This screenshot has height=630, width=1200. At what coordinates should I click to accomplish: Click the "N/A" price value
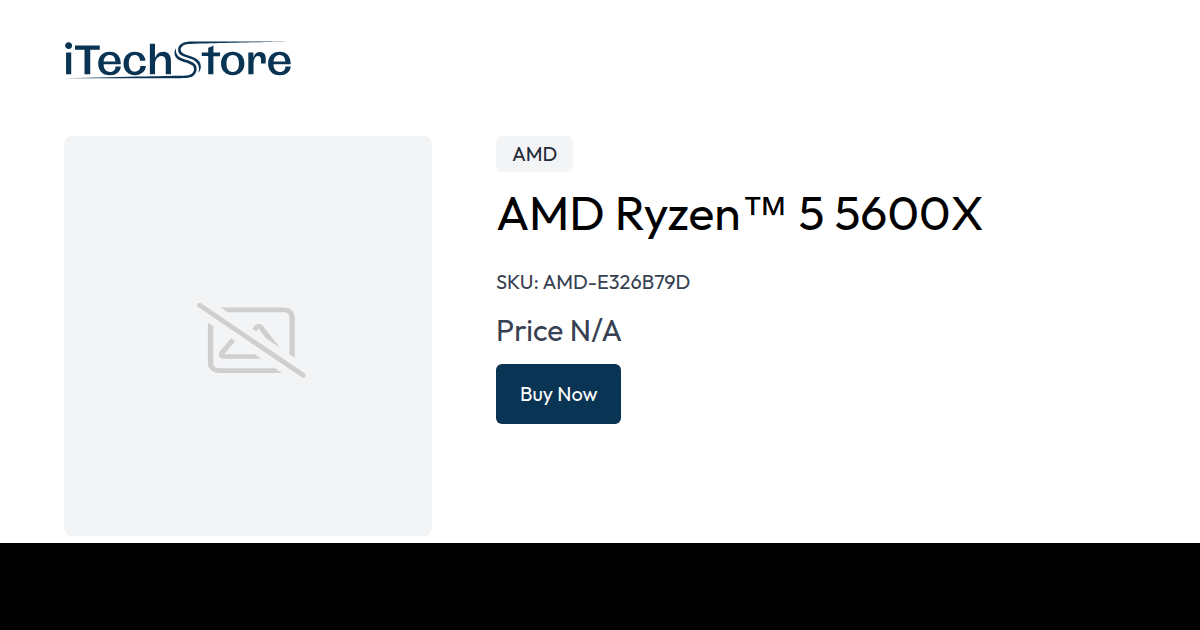tap(596, 331)
